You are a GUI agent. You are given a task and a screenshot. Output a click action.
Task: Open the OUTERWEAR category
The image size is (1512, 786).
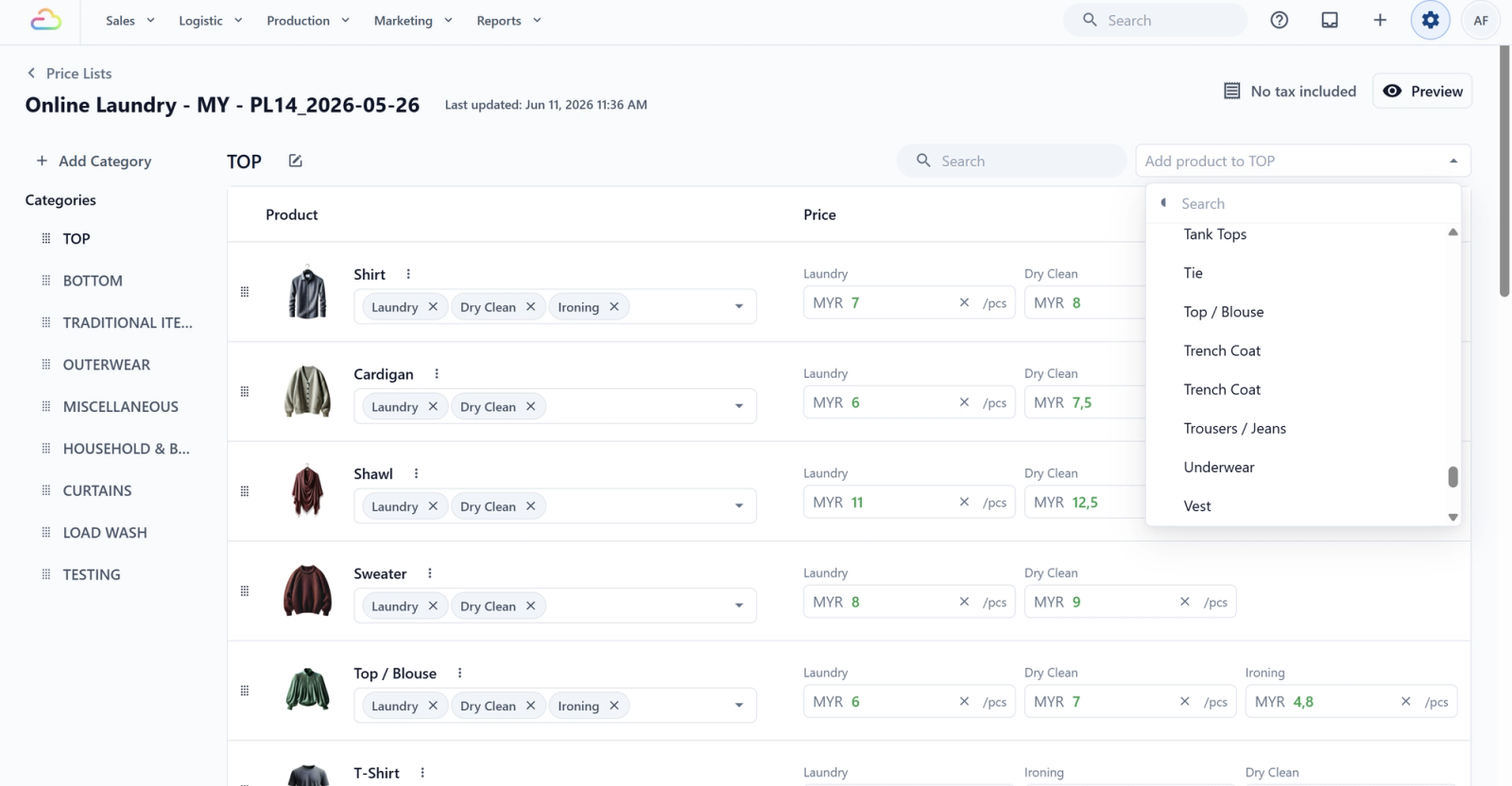[107, 365]
